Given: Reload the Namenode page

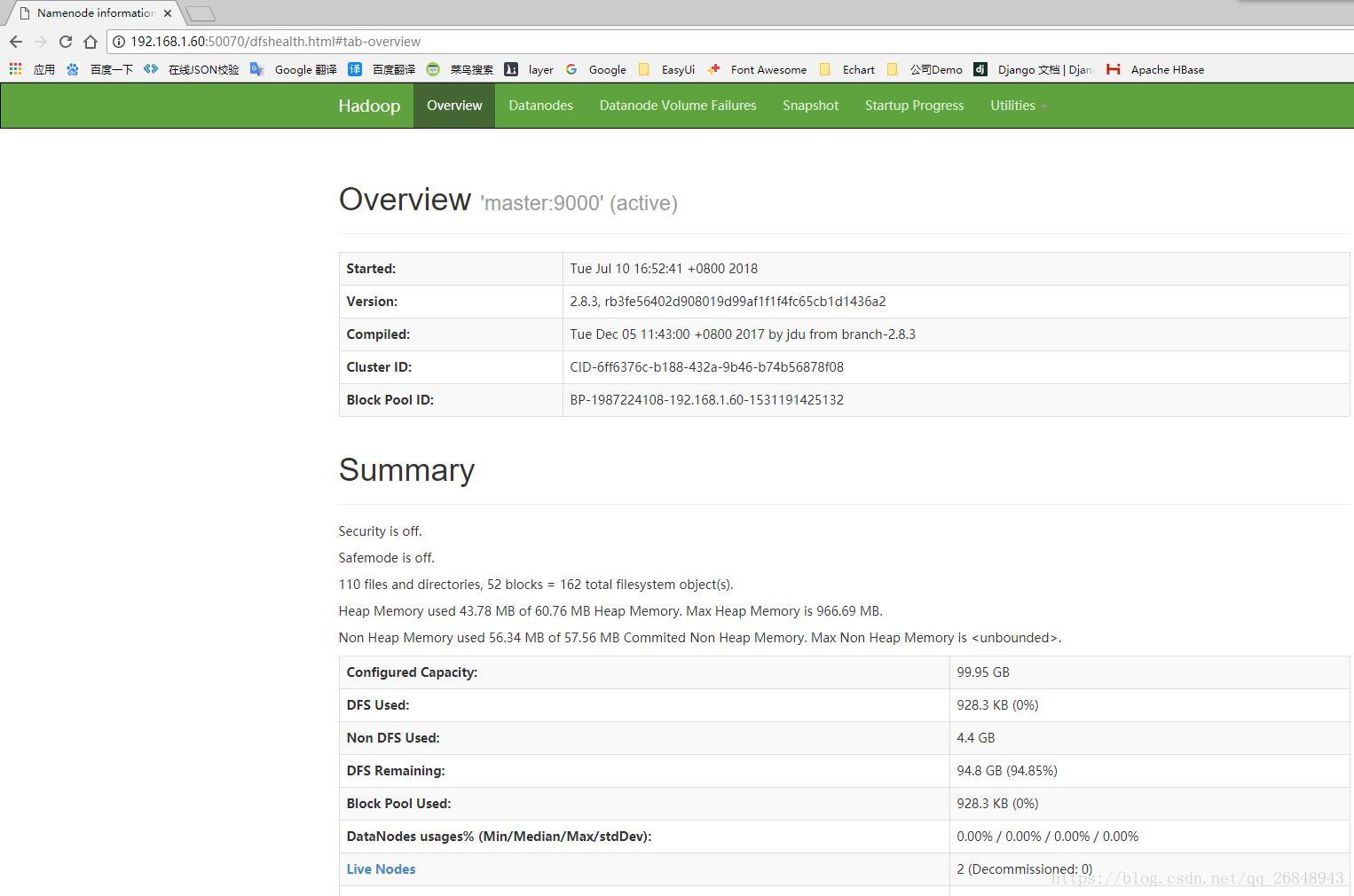Looking at the screenshot, I should click(66, 42).
